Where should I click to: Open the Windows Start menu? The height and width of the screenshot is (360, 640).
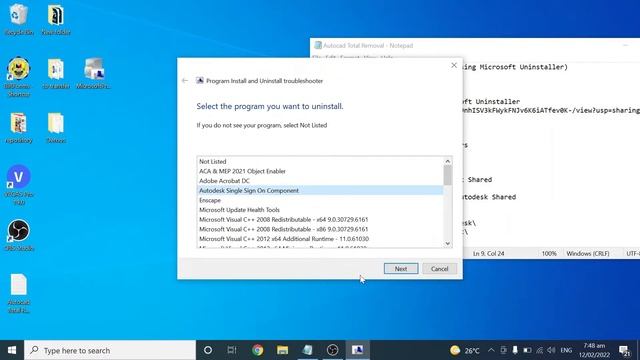[x=12, y=350]
